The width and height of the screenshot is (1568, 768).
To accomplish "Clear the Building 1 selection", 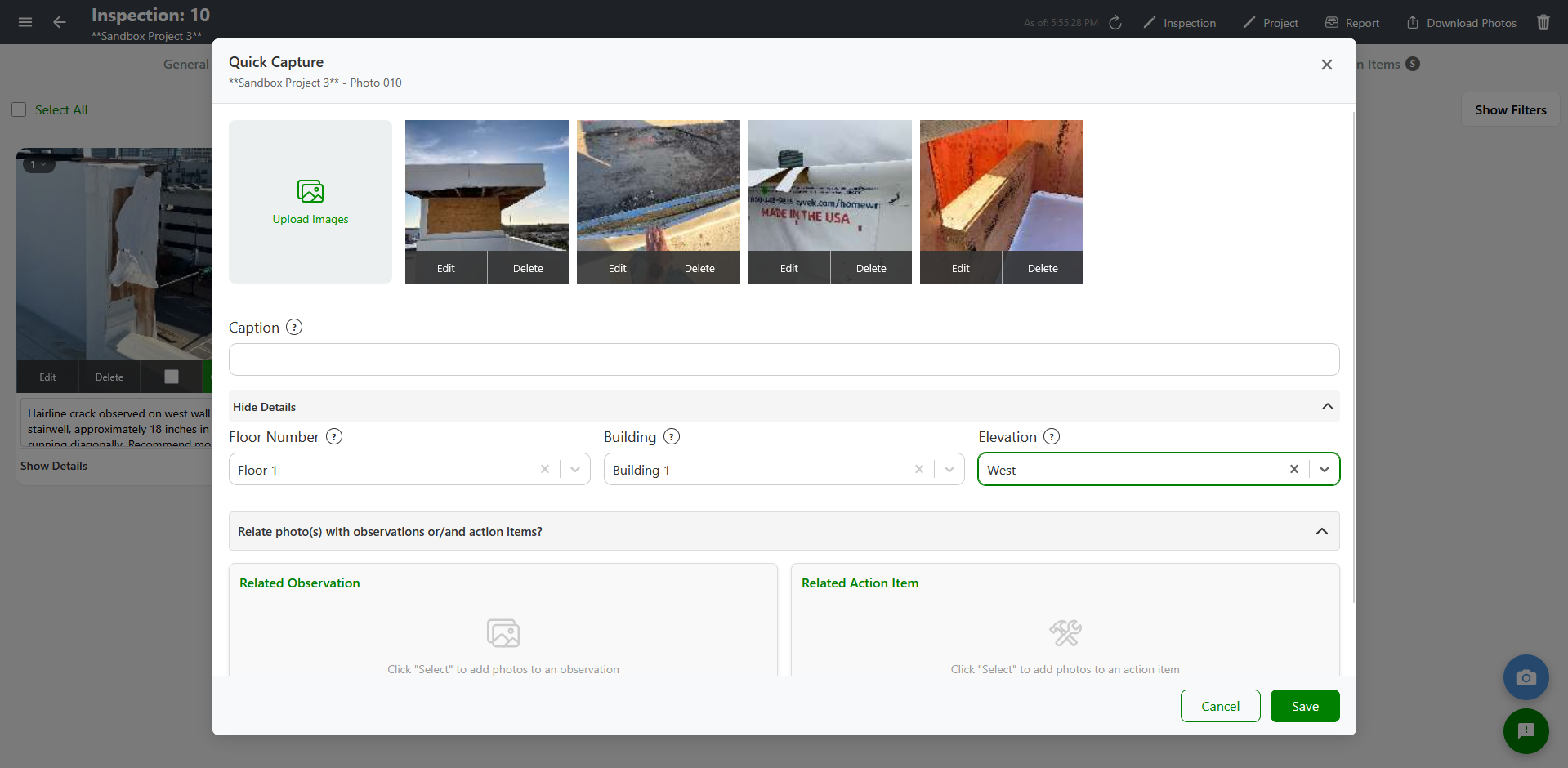I will click(919, 469).
